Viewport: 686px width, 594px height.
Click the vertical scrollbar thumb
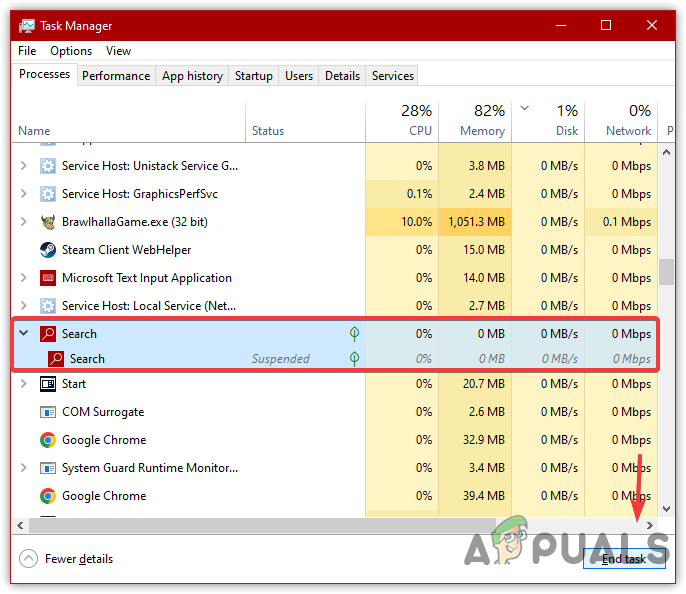pyautogui.click(x=666, y=272)
